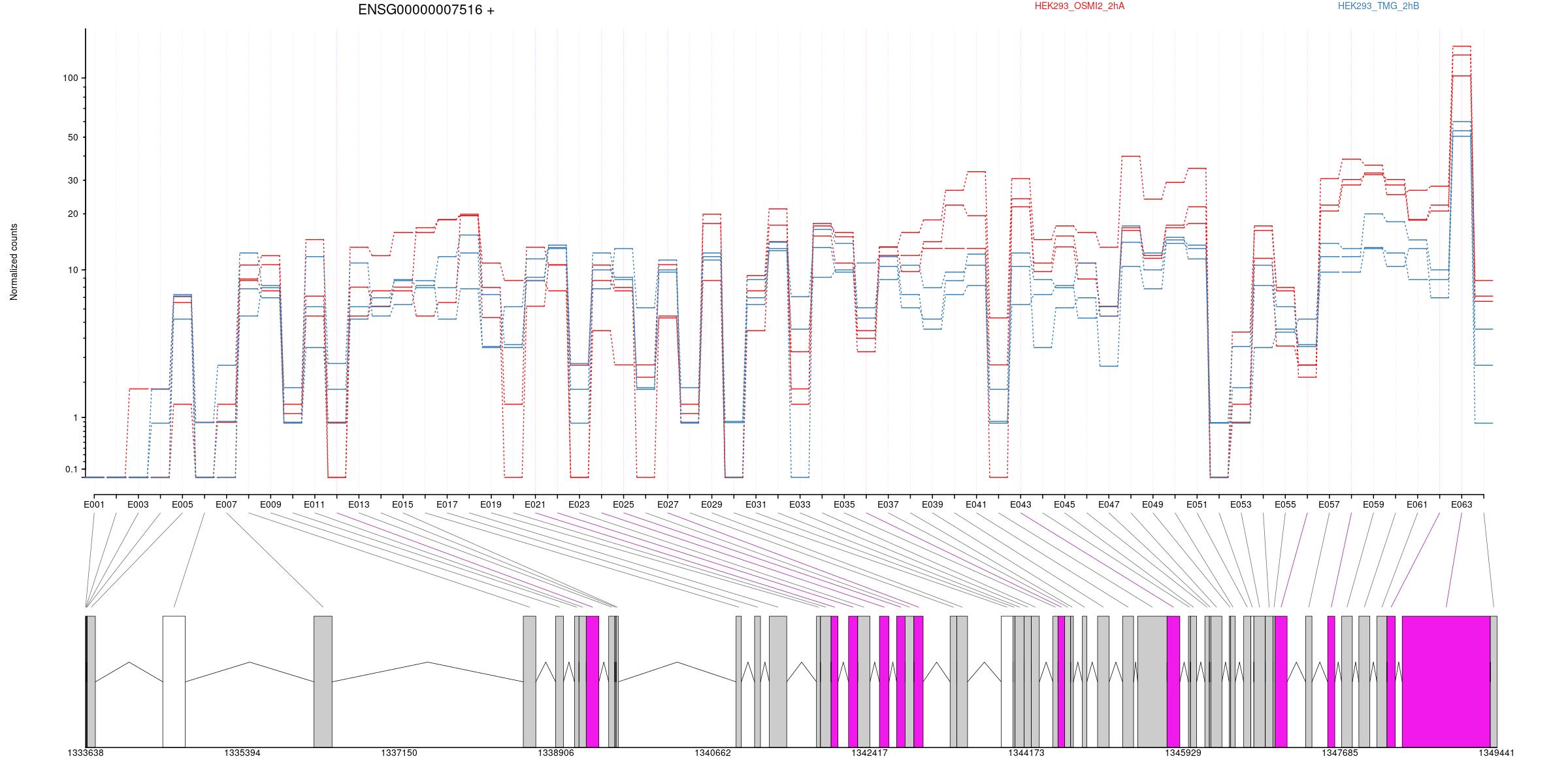1568x784 pixels.
Task: Select exon label E015
Action: 402,504
